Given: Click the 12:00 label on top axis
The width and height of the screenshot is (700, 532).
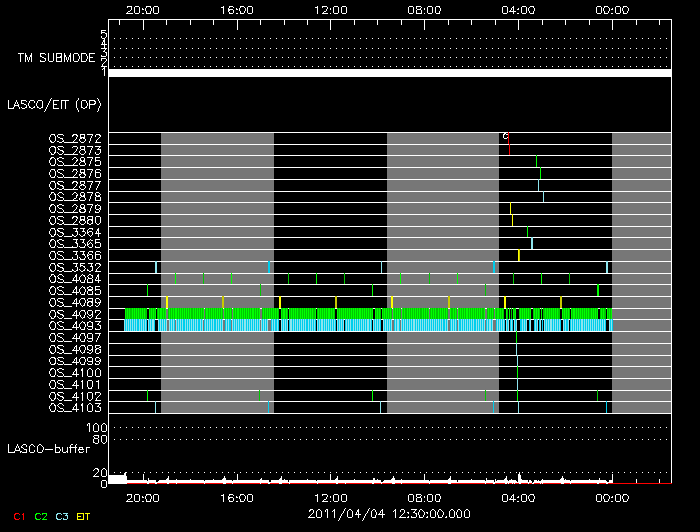Looking at the screenshot, I should click(330, 8).
